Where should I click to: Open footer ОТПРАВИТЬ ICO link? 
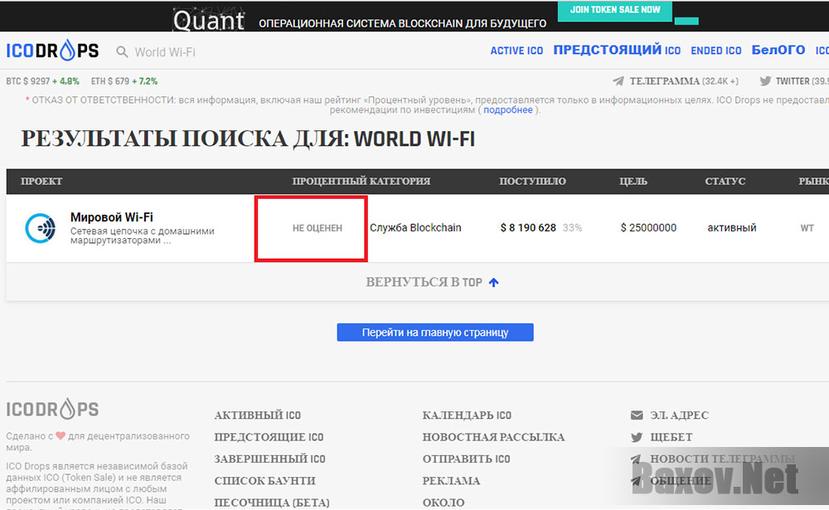click(x=466, y=459)
